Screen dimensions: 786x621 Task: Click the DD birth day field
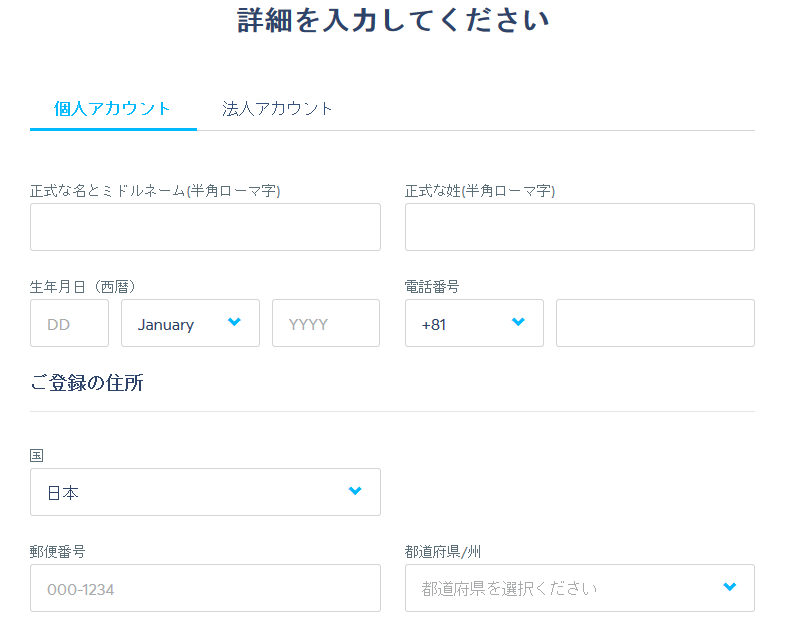click(x=70, y=323)
